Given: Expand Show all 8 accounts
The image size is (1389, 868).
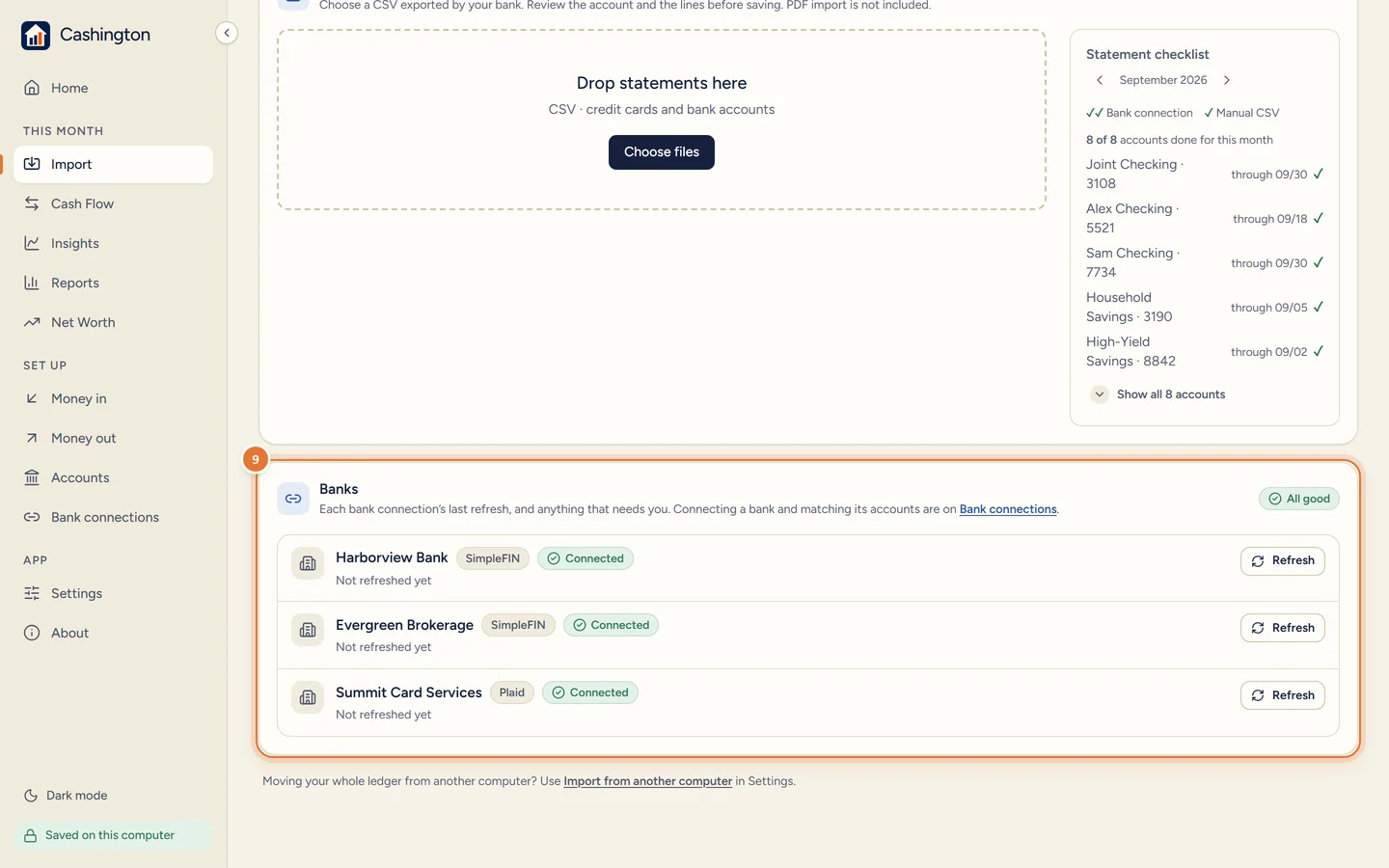Looking at the screenshot, I should coord(1159,394).
